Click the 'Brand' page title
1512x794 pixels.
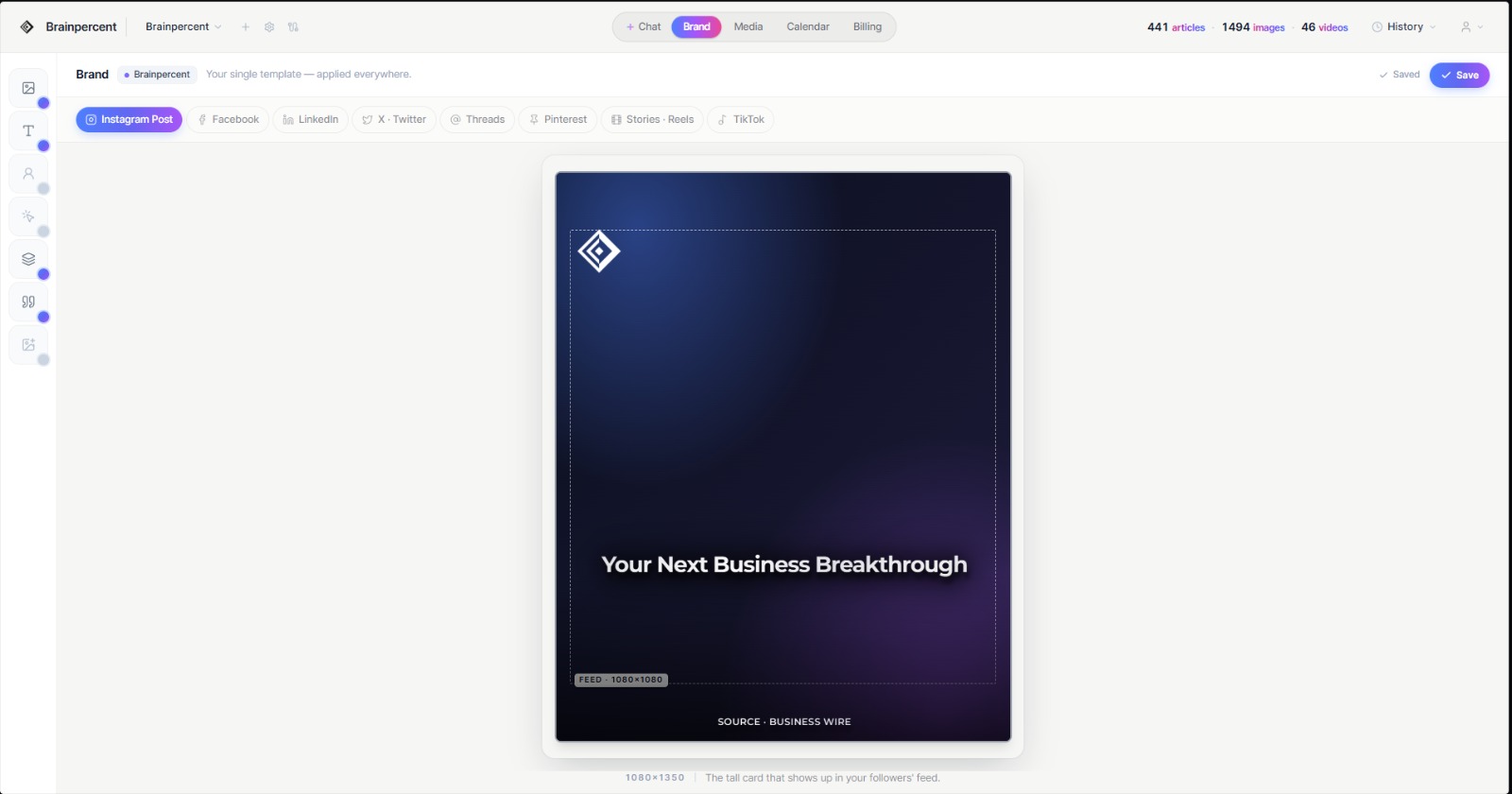pyautogui.click(x=93, y=75)
